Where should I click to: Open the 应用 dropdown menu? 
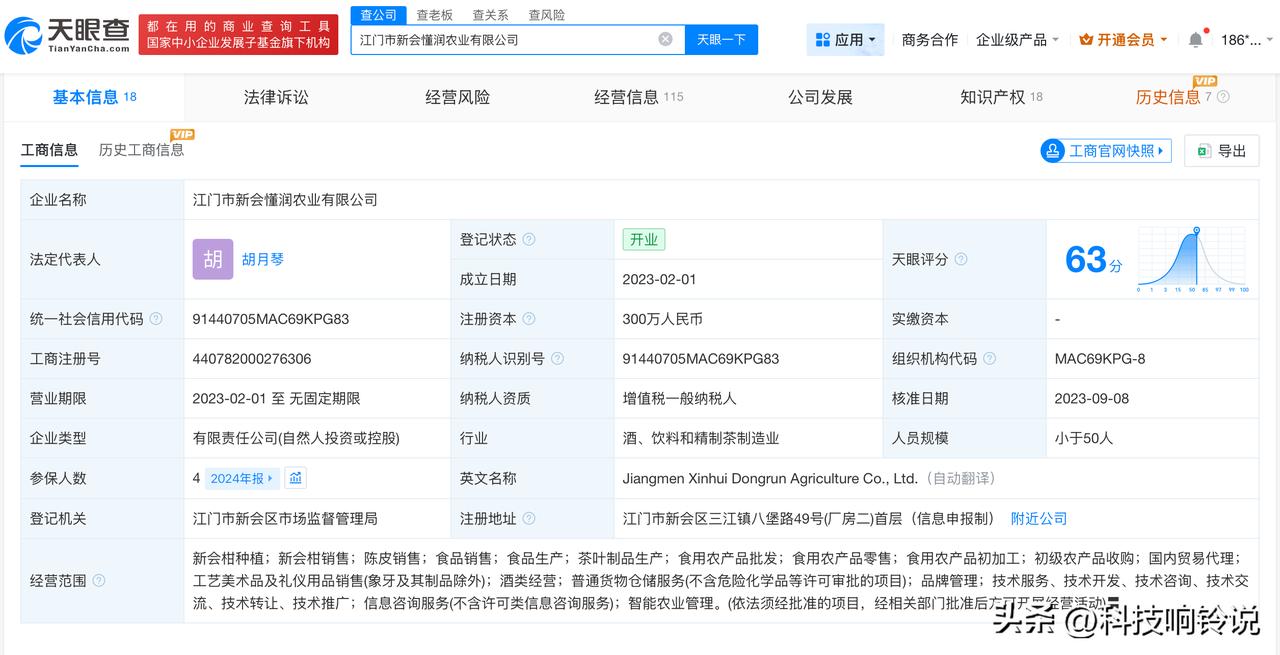845,39
